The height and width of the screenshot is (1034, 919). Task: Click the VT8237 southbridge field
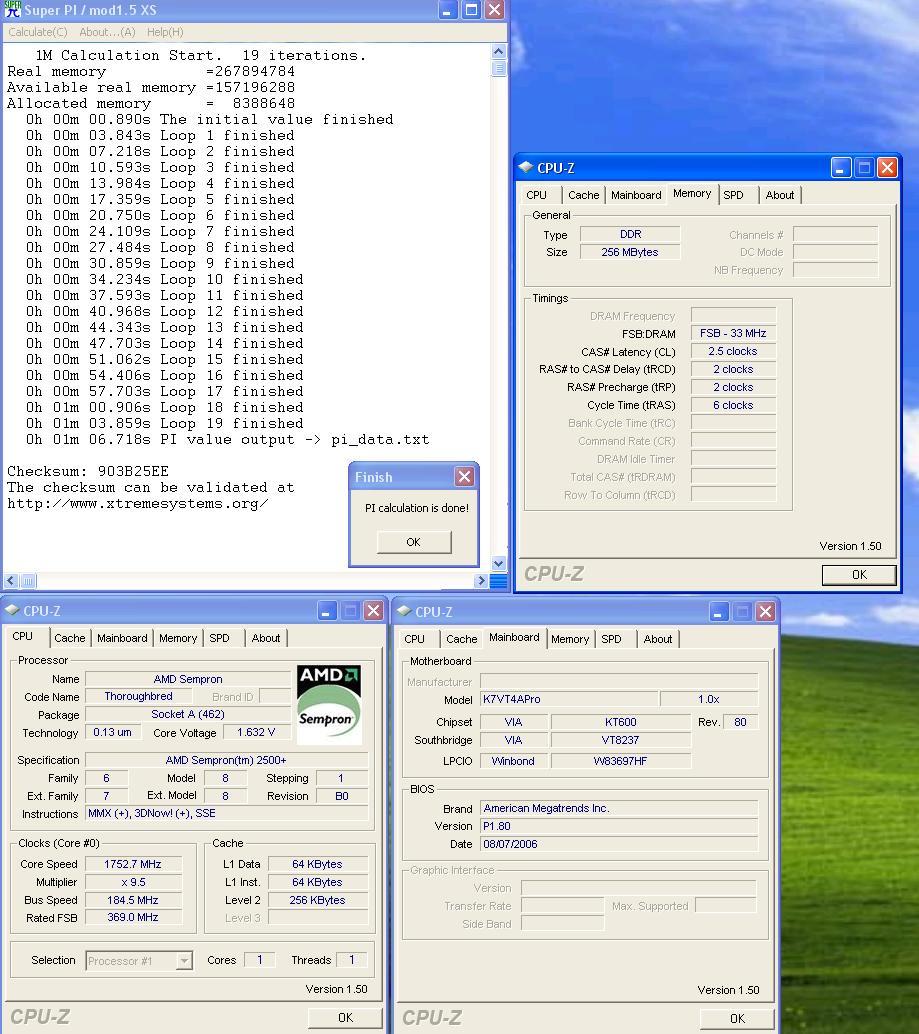(x=621, y=741)
